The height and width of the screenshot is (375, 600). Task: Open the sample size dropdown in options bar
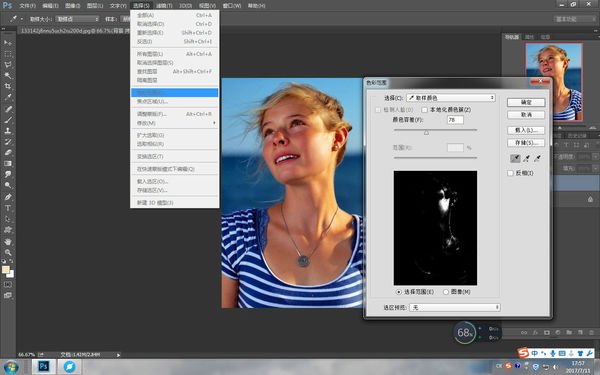[x=77, y=19]
